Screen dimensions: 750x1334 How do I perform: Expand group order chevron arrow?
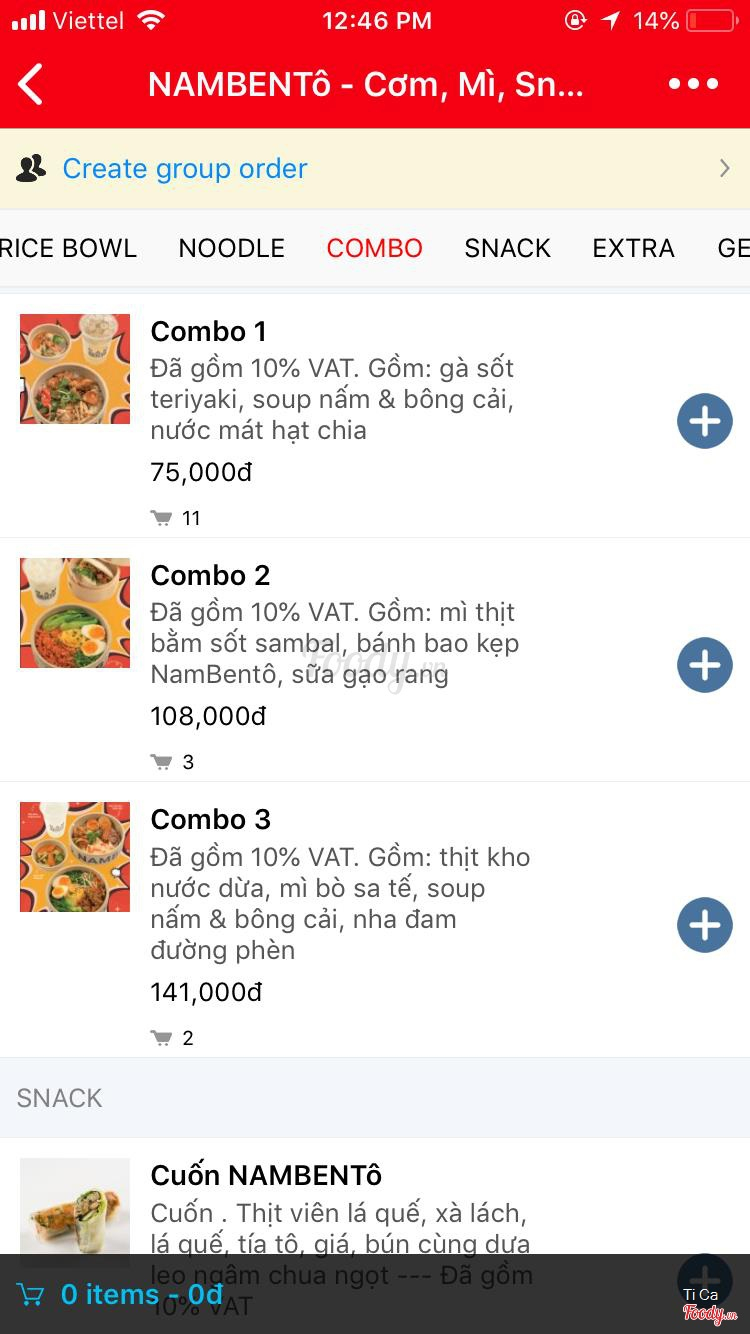724,168
